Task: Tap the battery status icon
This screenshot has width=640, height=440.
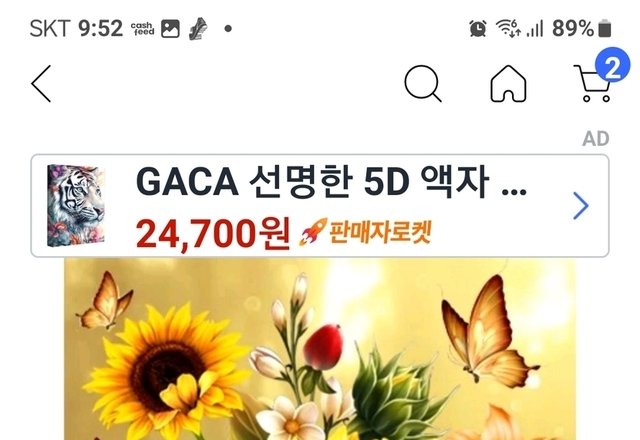Action: pos(604,29)
